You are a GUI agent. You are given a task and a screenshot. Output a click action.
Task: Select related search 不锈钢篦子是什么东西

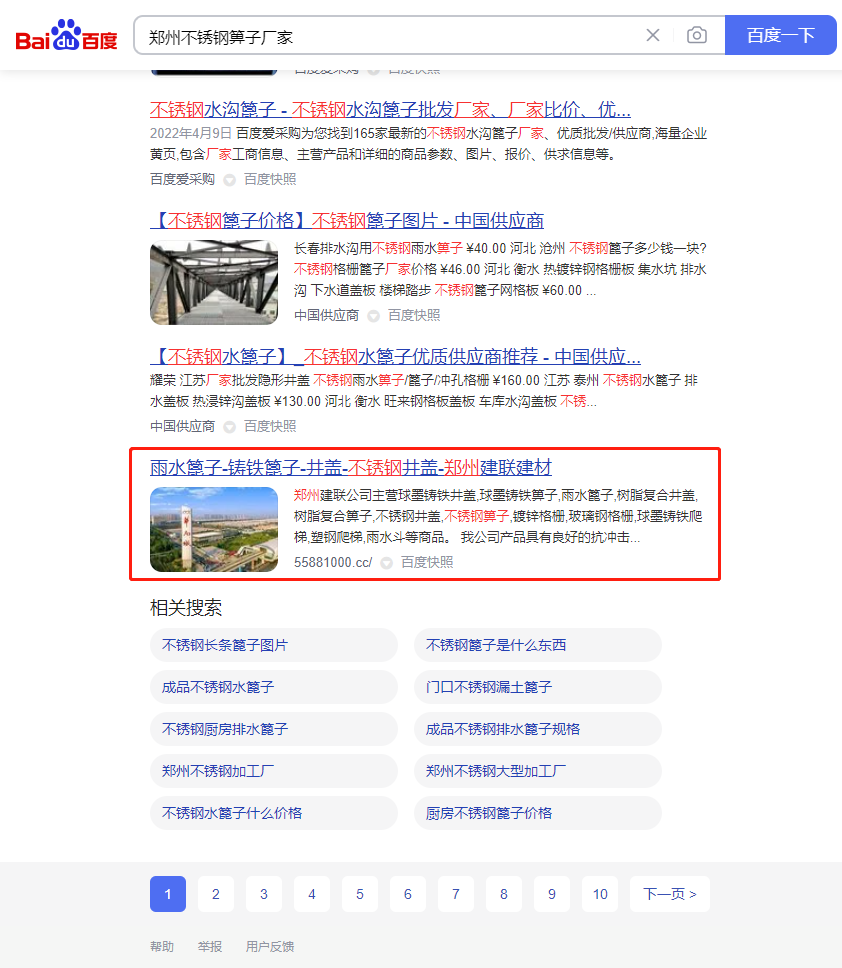[x=538, y=645]
